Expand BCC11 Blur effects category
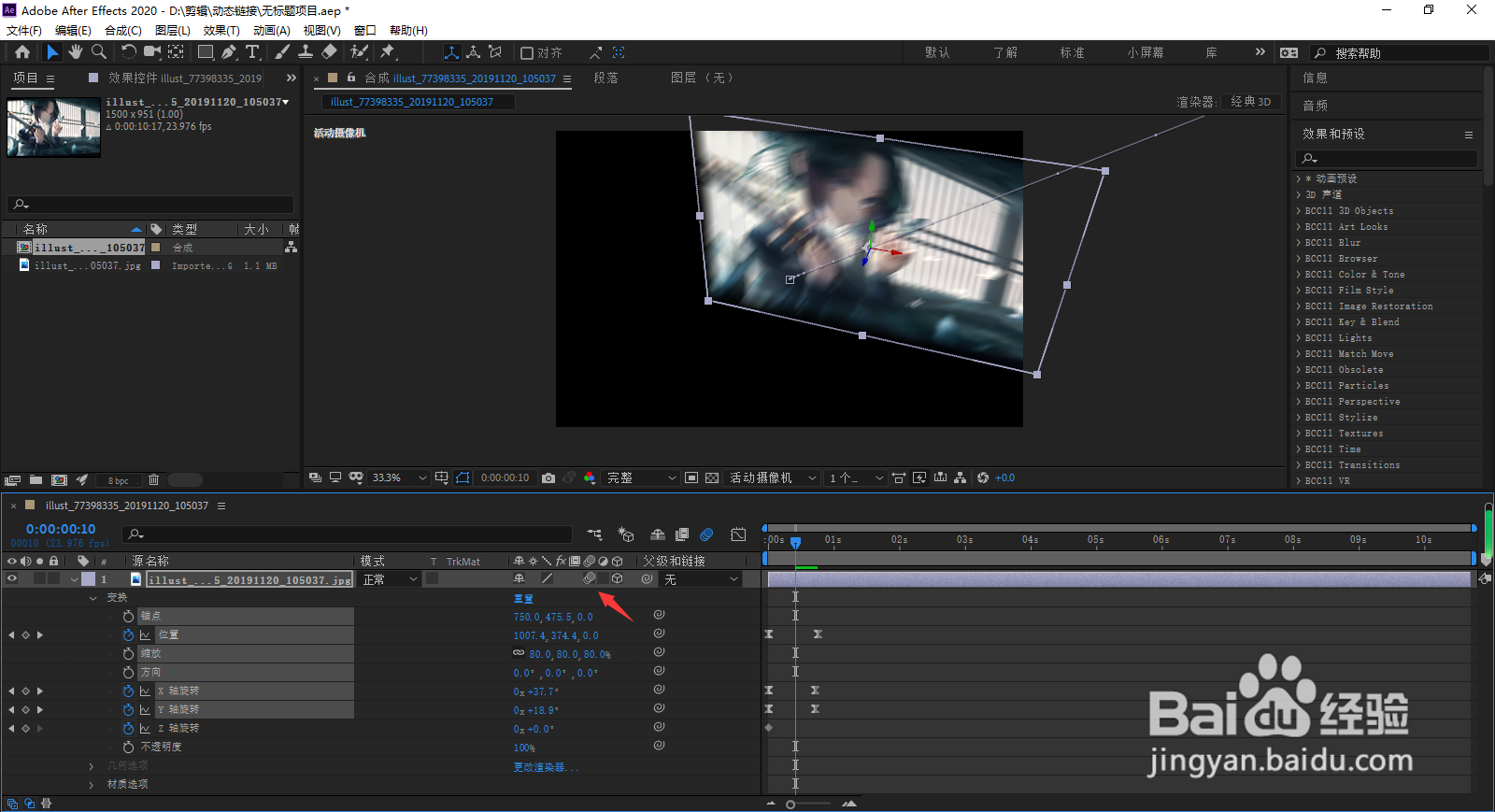This screenshot has width=1495, height=812. click(x=1299, y=243)
